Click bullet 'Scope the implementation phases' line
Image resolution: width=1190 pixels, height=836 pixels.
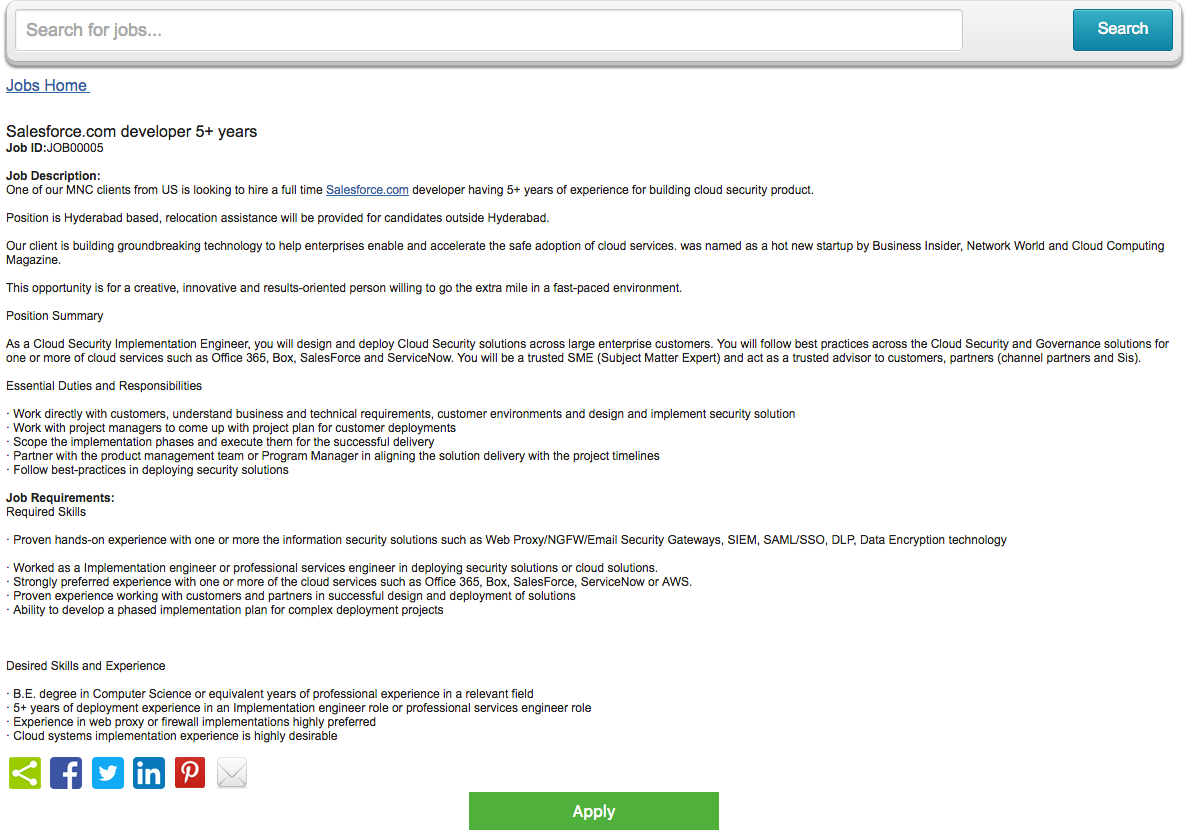pos(220,442)
